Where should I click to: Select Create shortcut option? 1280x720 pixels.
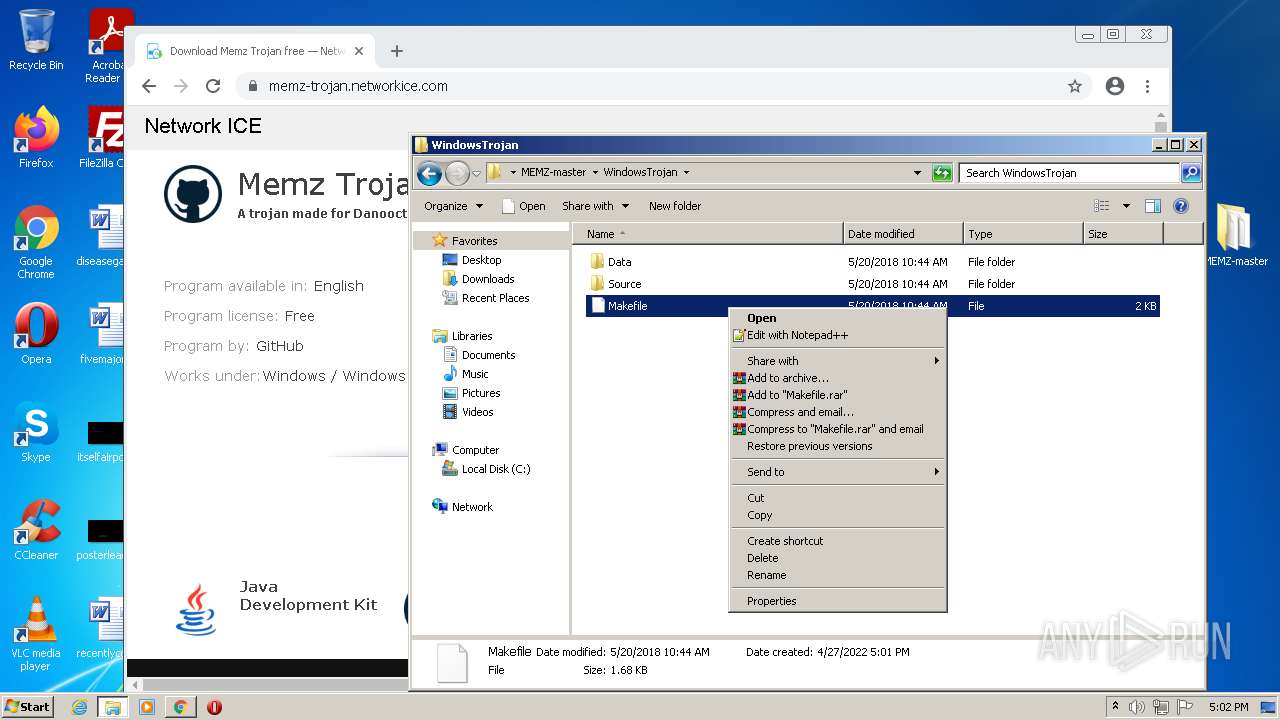pos(838,541)
